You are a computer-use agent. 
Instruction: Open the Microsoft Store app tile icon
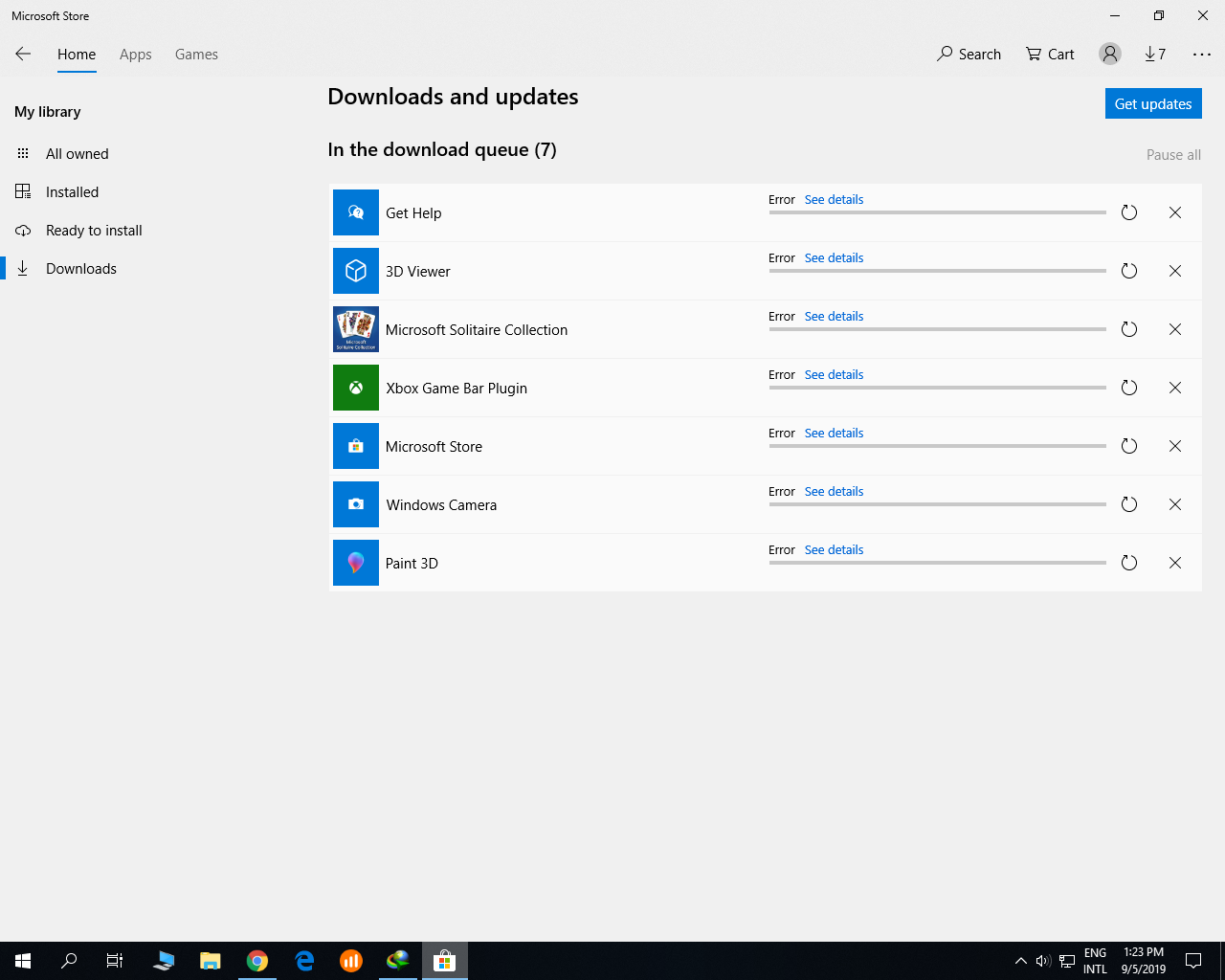coord(356,446)
